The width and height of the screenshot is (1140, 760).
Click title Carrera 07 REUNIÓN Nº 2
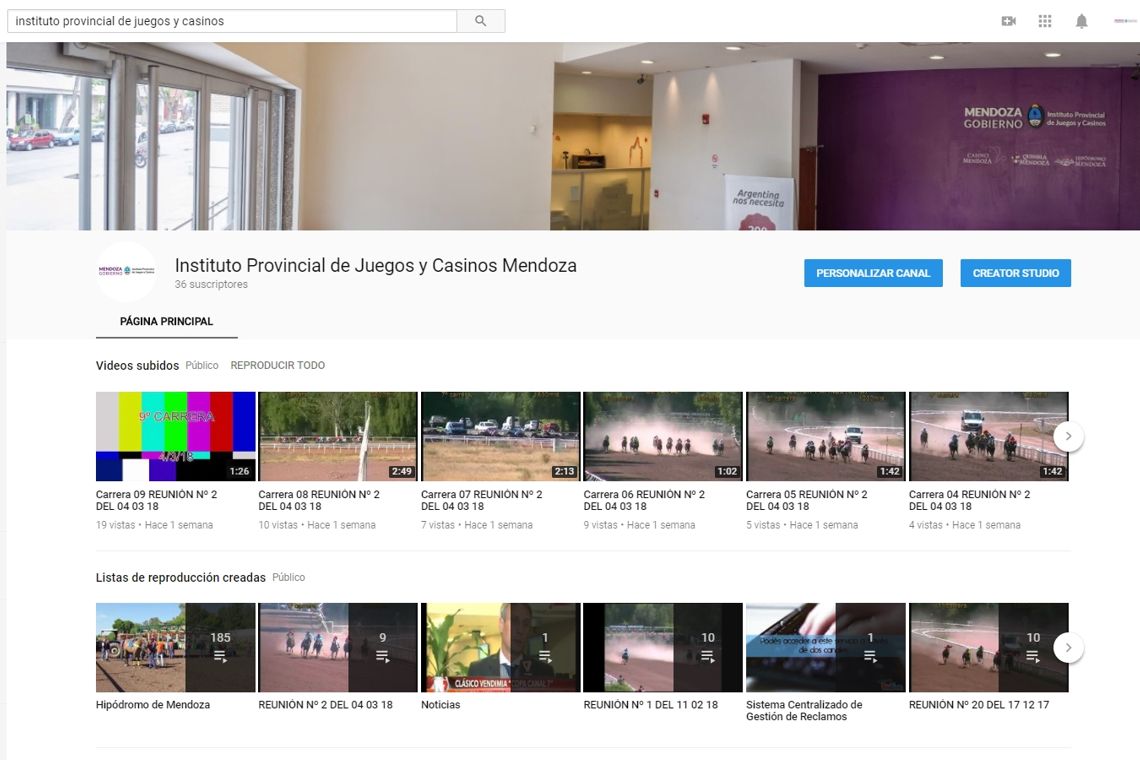point(481,500)
